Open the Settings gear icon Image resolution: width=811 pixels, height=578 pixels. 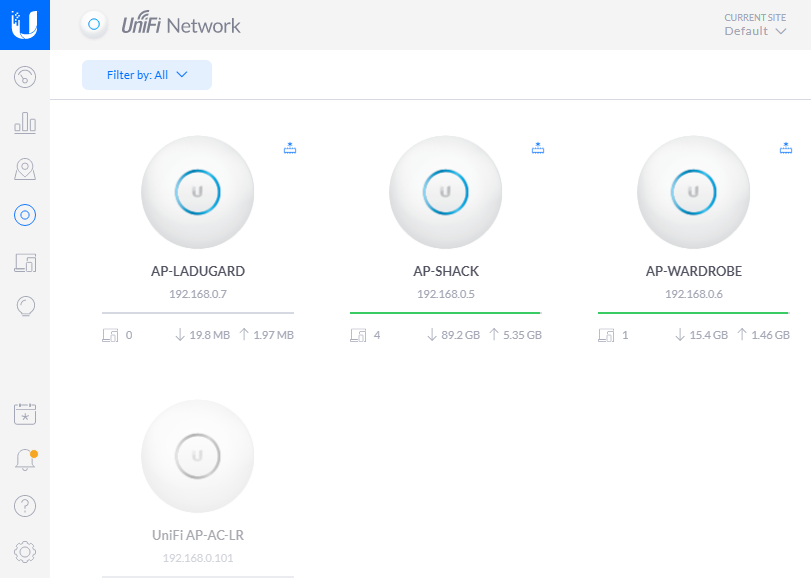25,552
